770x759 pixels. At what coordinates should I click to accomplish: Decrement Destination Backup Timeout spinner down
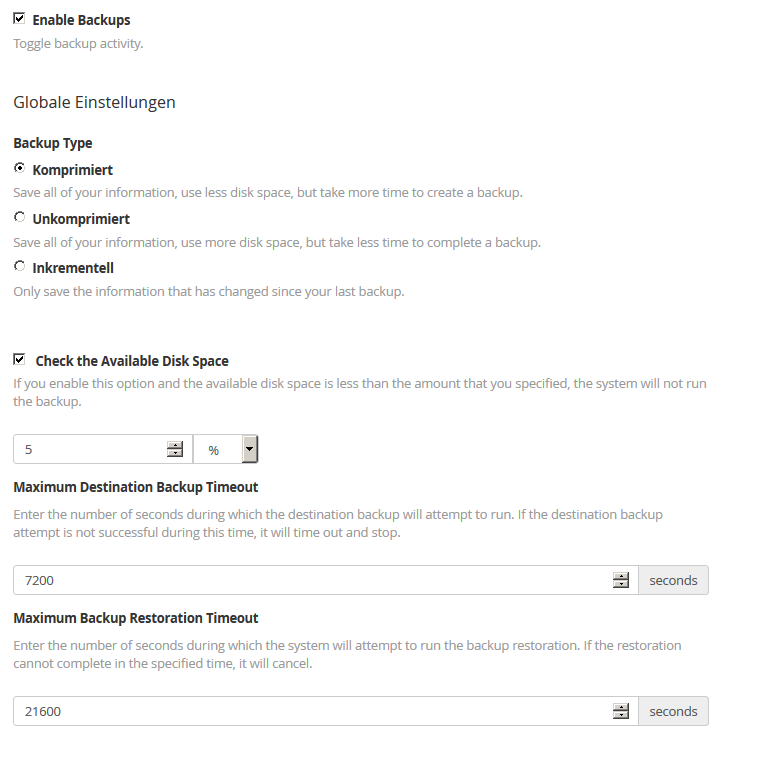[621, 584]
